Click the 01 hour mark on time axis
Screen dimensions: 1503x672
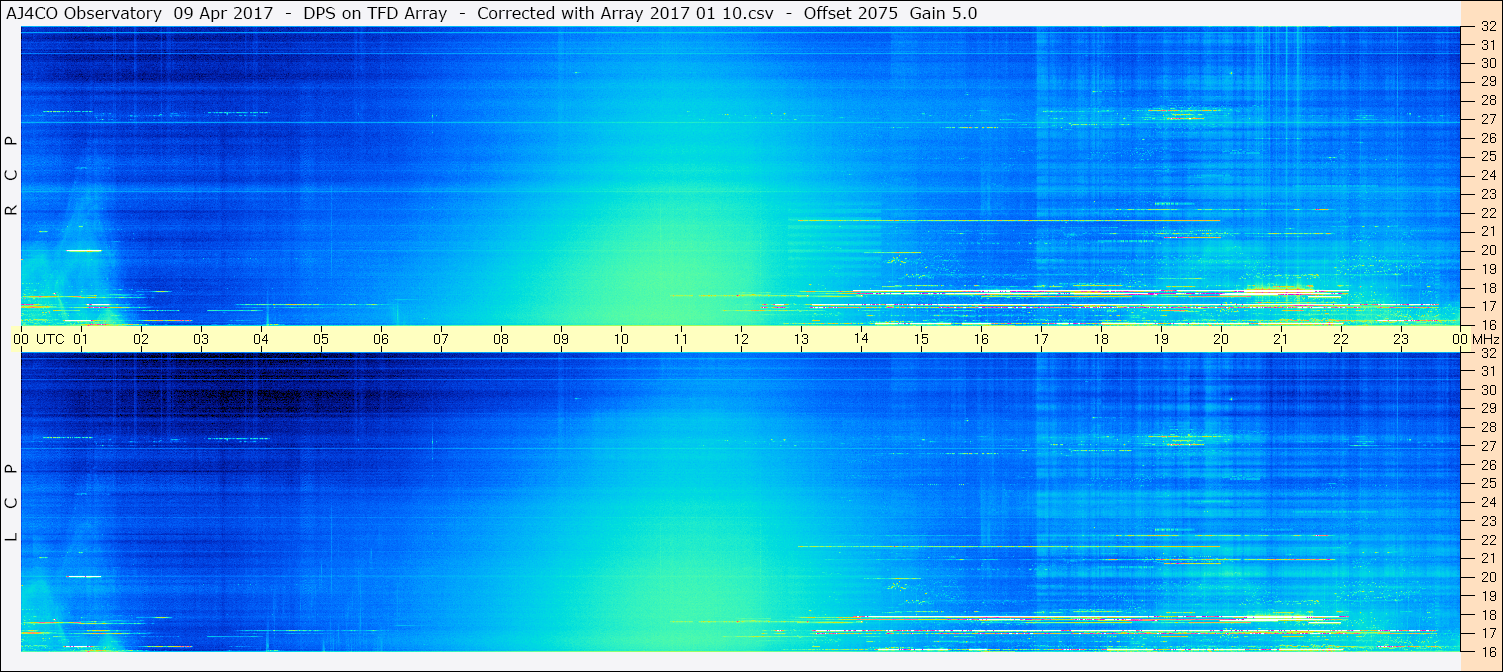(81, 339)
